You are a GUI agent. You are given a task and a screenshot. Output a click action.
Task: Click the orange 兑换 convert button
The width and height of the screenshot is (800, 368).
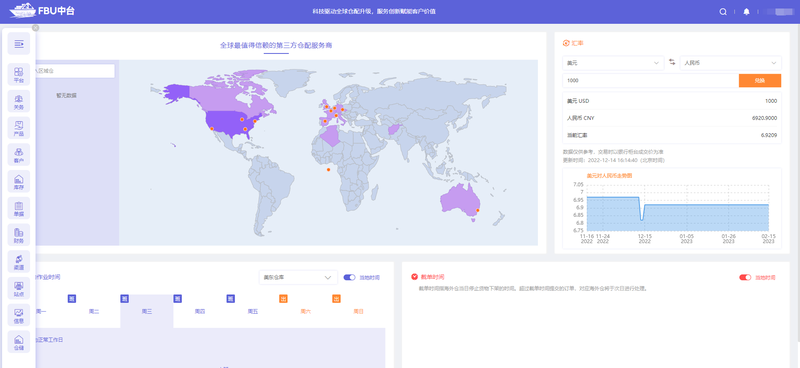tap(760, 81)
